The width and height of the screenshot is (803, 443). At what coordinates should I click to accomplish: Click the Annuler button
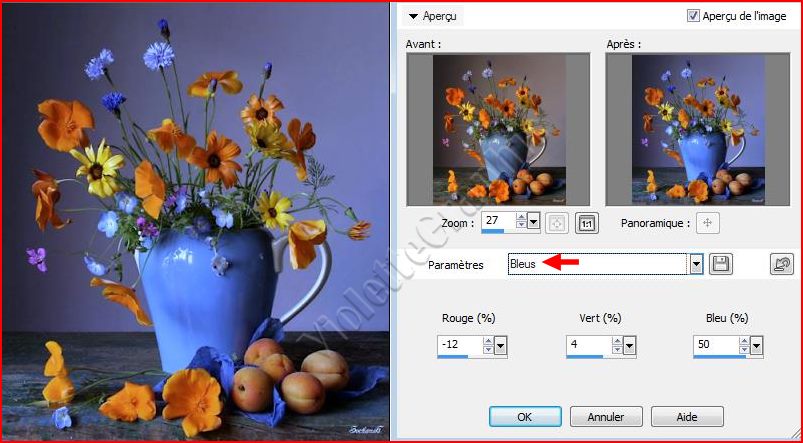point(606,416)
